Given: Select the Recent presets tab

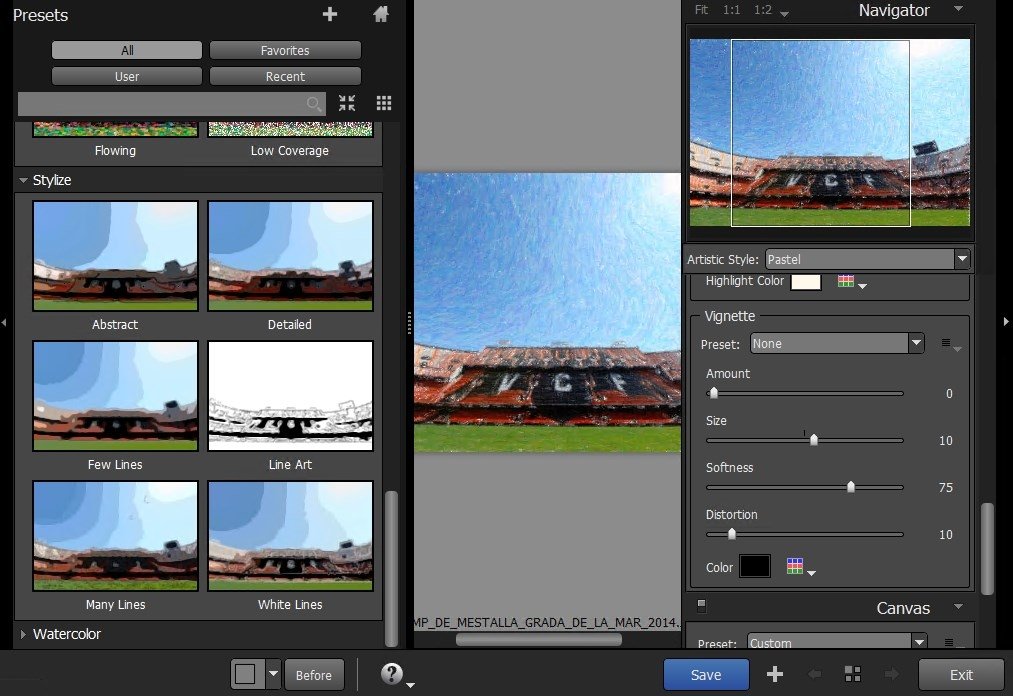Looking at the screenshot, I should [285, 76].
